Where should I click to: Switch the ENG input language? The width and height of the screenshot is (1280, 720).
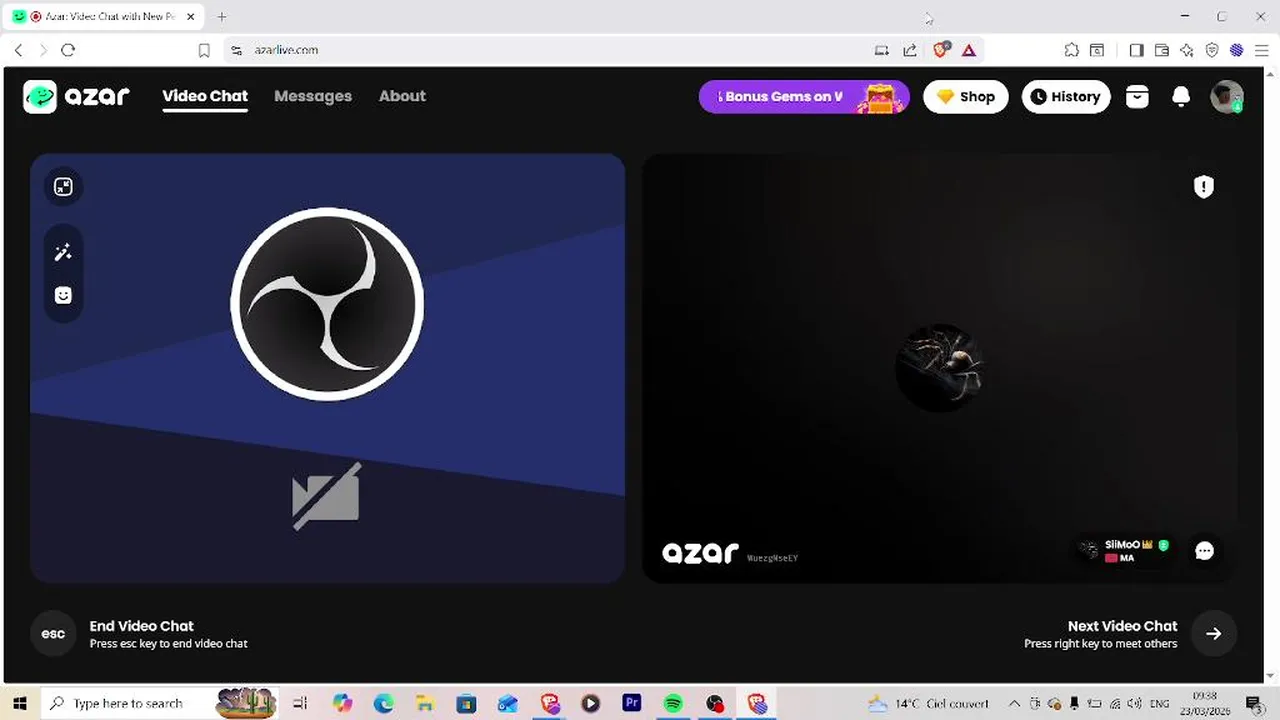click(1160, 704)
